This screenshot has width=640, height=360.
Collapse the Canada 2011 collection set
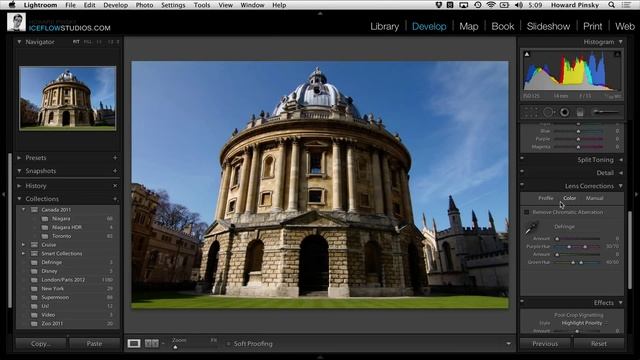23,209
